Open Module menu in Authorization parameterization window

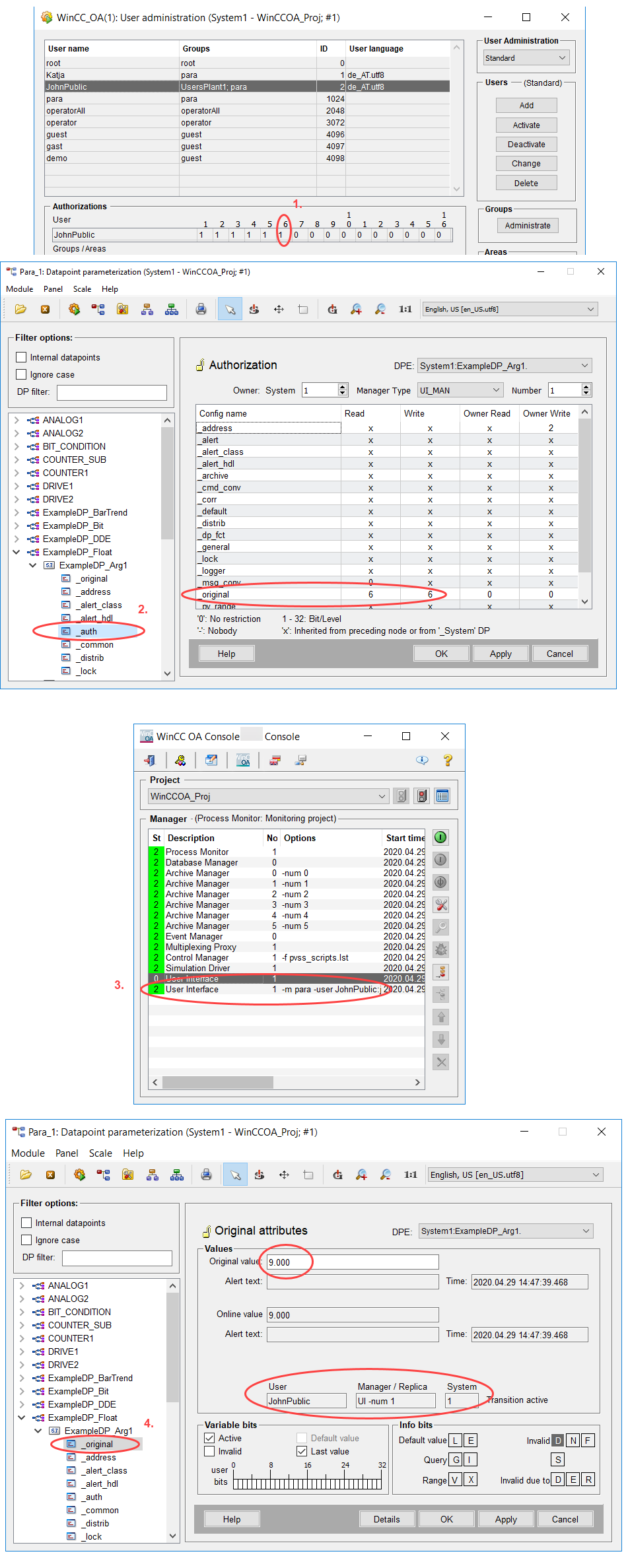pyautogui.click(x=20, y=289)
